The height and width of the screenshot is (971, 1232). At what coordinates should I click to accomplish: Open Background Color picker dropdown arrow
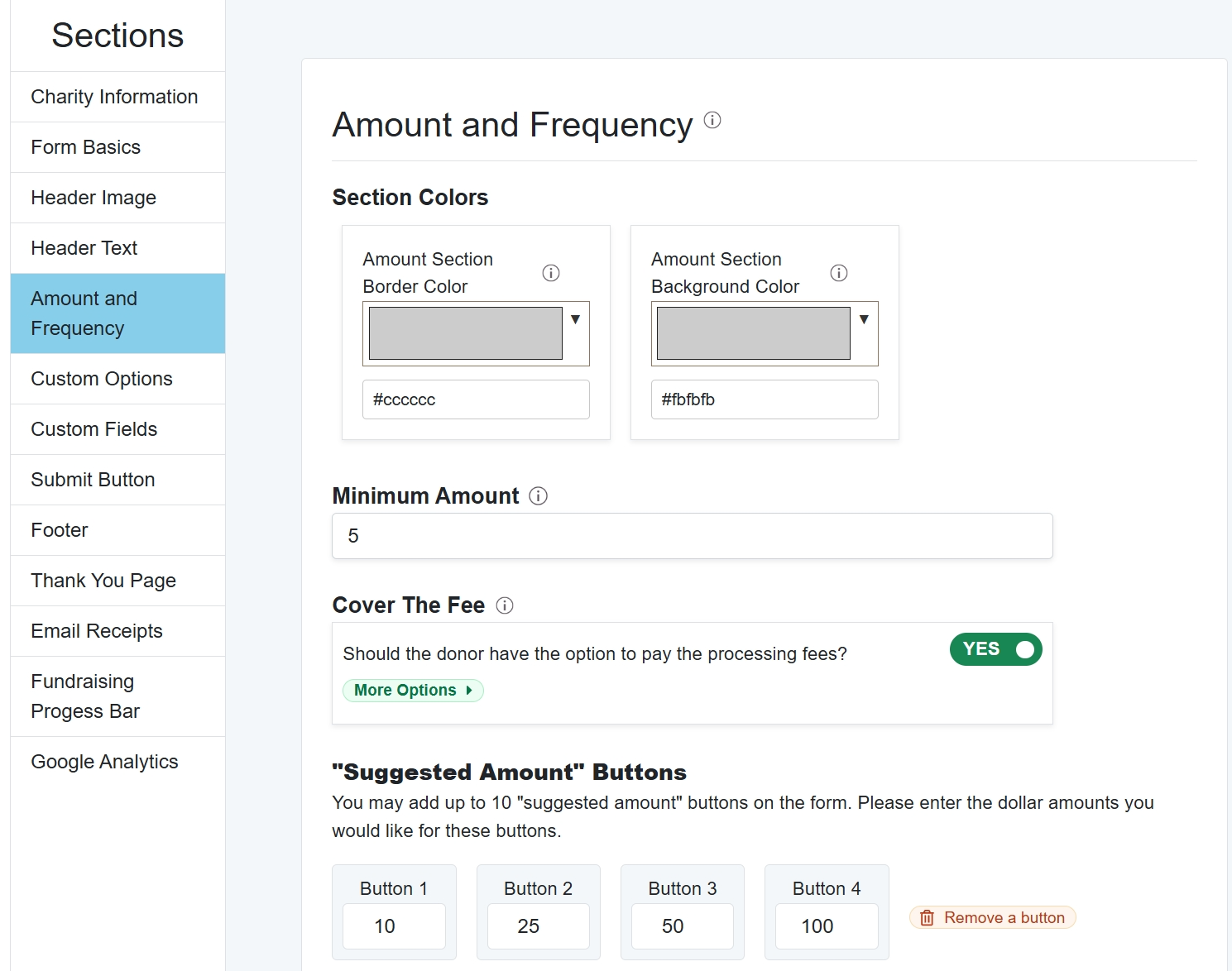864,320
